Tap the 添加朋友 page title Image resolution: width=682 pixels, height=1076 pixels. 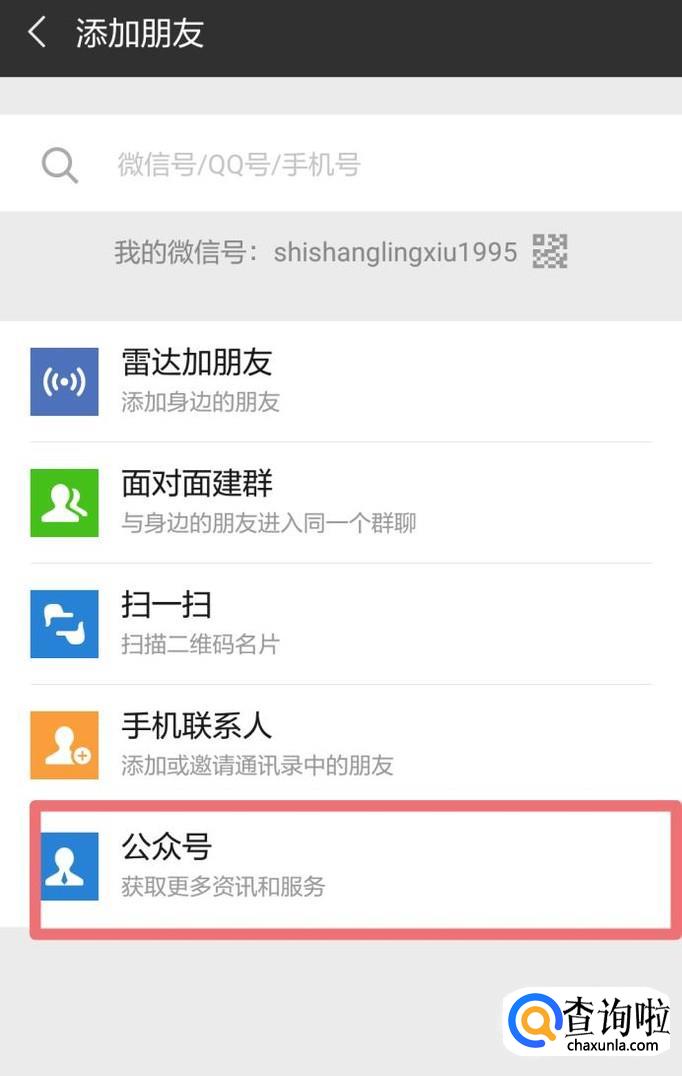pyautogui.click(x=140, y=33)
